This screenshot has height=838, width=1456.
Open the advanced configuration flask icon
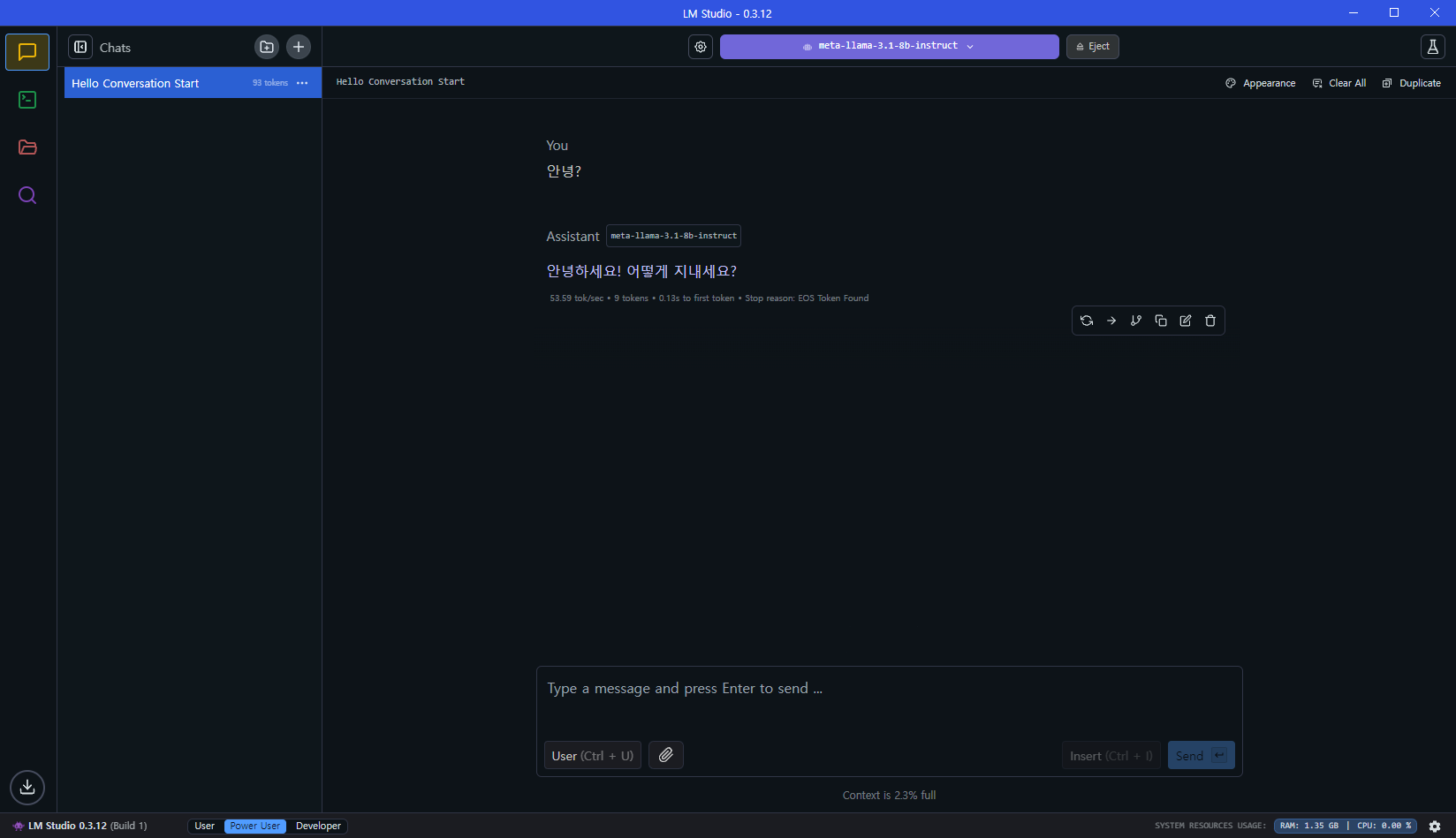coord(1433,47)
